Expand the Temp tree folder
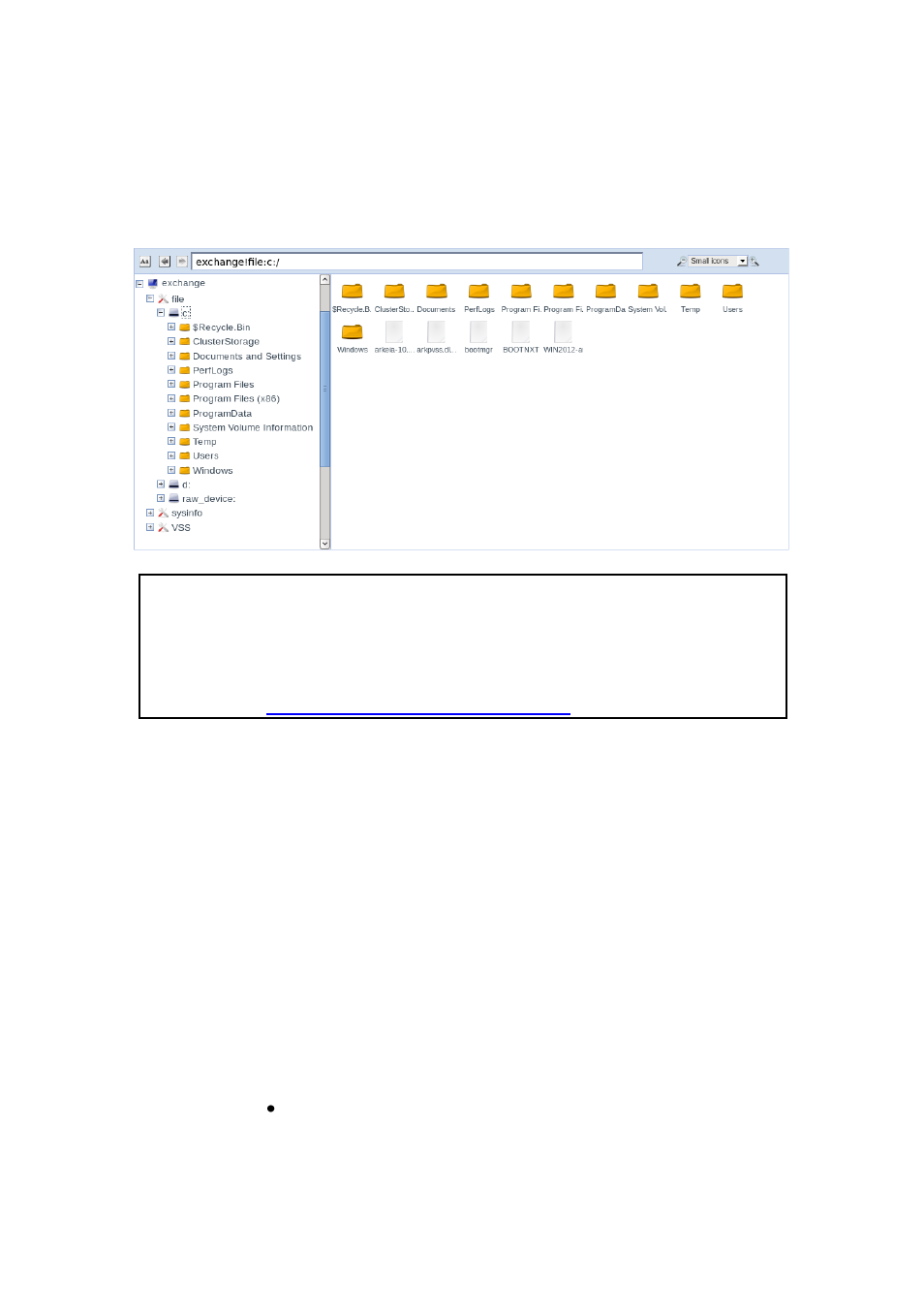924x1314 pixels. [x=171, y=441]
